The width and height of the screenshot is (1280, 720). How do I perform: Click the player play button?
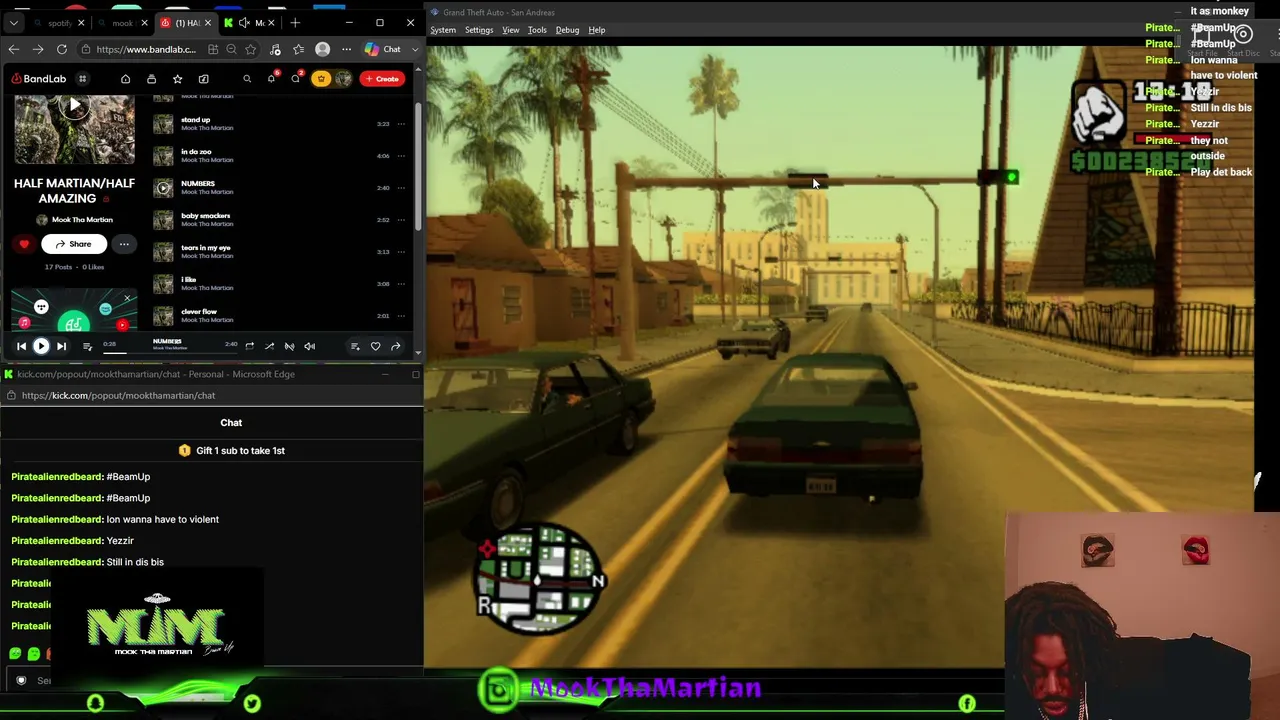tap(41, 346)
